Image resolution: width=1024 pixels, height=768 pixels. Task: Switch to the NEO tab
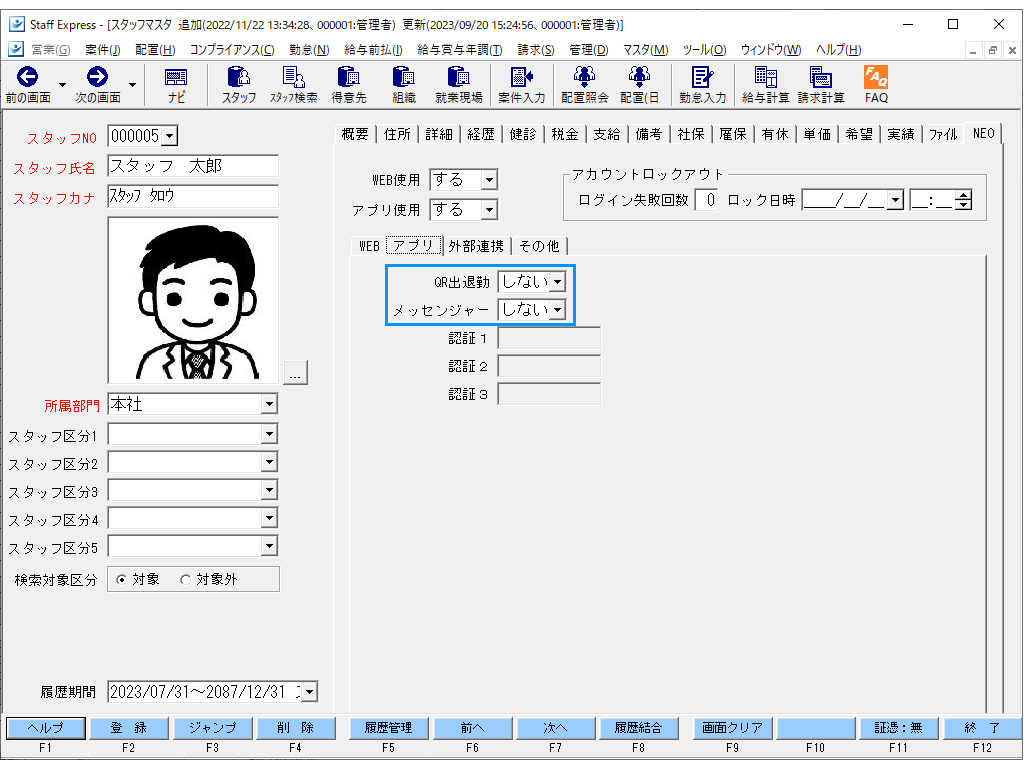click(x=983, y=133)
